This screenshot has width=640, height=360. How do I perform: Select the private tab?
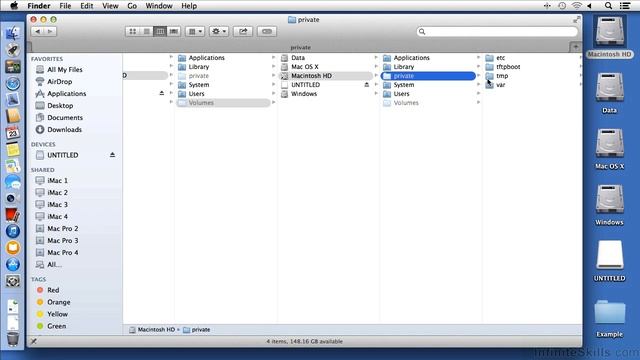(300, 47)
